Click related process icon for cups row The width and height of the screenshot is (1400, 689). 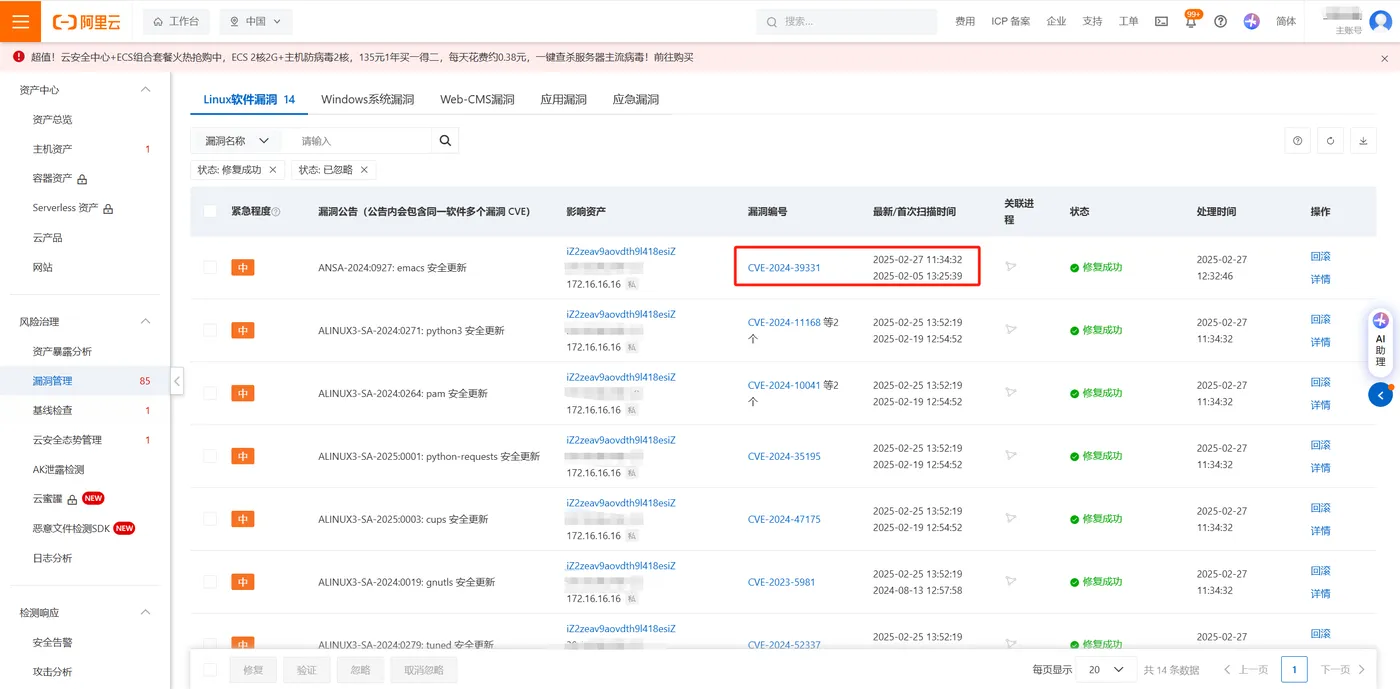click(x=1010, y=519)
